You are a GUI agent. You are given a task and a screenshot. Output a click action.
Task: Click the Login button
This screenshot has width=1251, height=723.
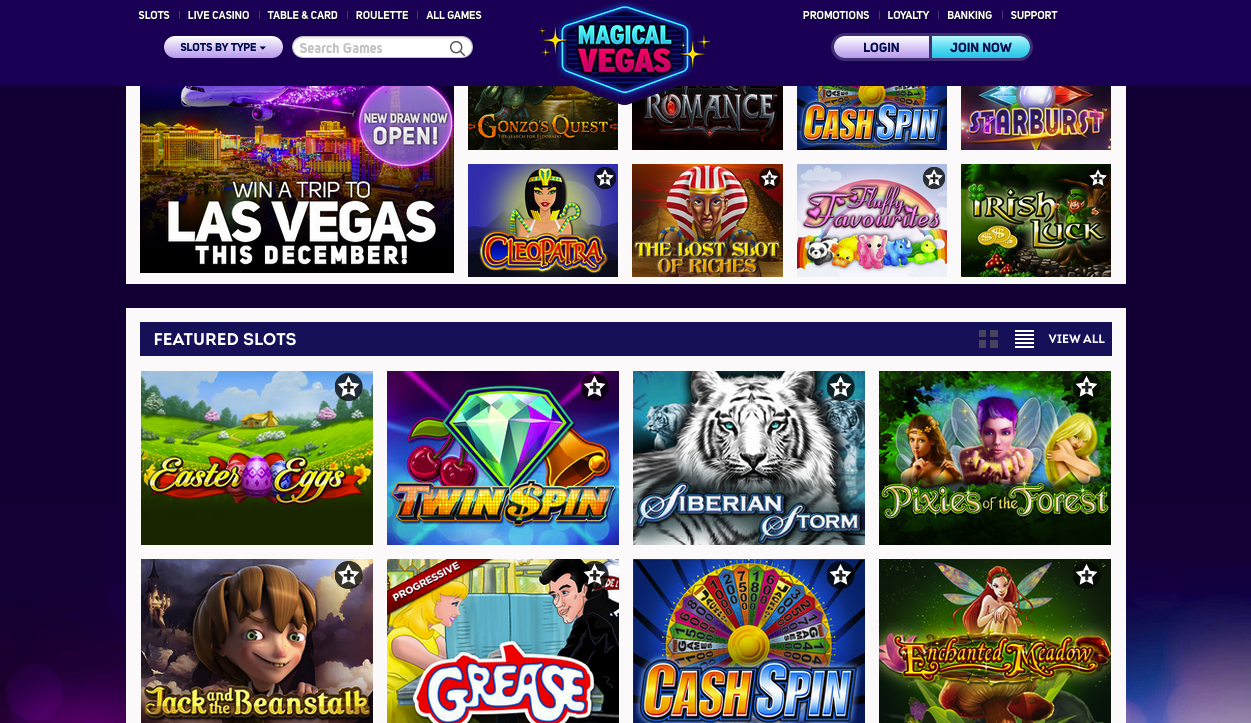click(881, 47)
